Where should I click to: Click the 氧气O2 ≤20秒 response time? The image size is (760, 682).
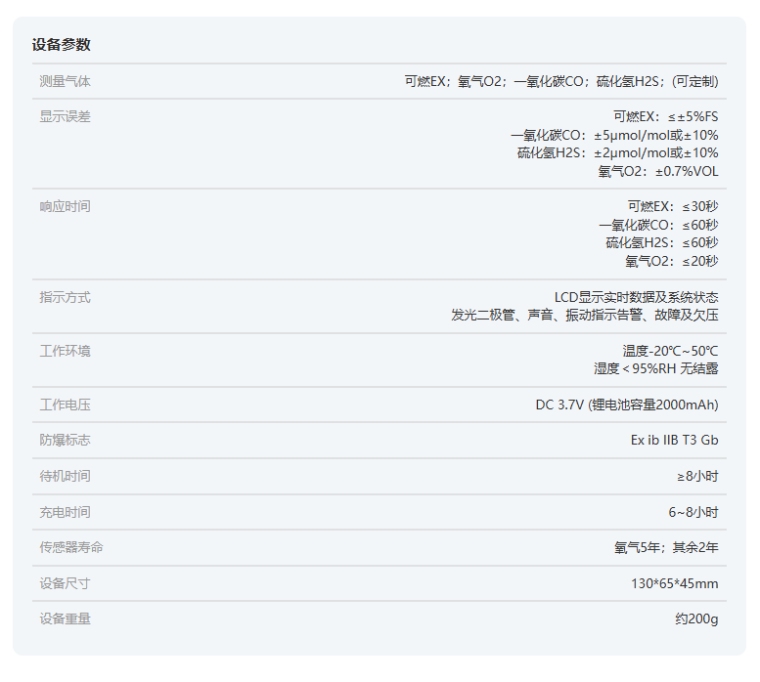click(672, 261)
